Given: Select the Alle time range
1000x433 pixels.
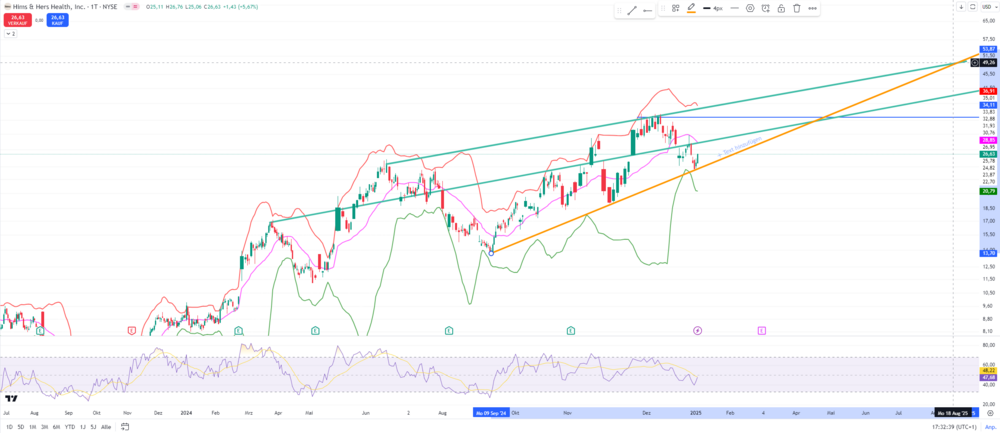Looking at the screenshot, I should (106, 427).
